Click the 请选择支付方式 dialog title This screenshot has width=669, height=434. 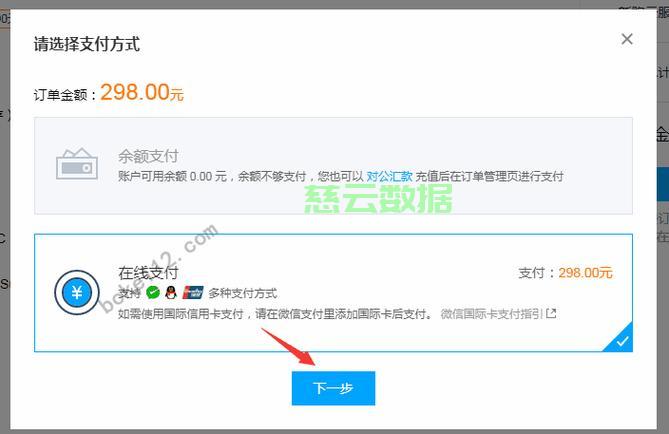pos(87,44)
